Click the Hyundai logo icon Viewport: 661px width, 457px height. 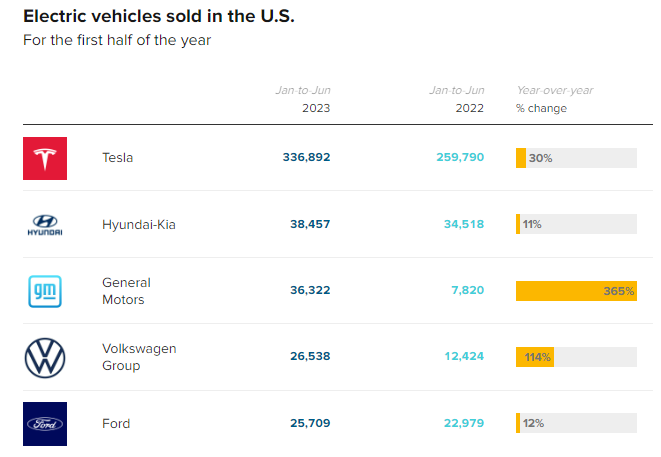point(45,225)
